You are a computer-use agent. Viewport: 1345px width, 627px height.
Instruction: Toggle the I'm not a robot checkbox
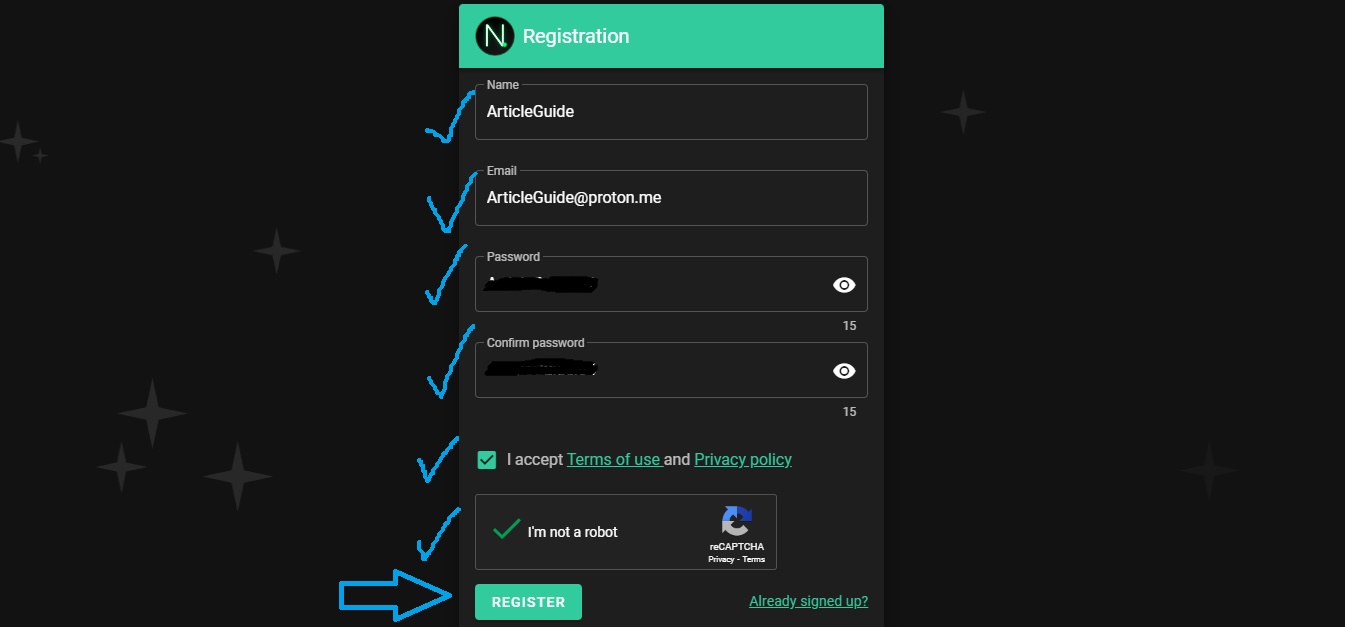(507, 530)
